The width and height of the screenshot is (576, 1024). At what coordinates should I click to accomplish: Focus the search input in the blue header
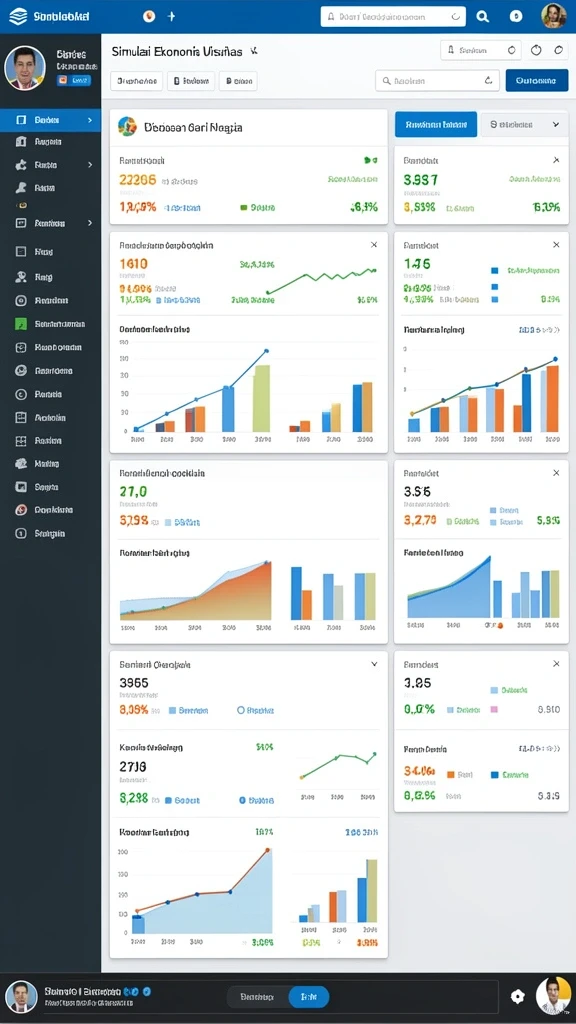pos(393,17)
